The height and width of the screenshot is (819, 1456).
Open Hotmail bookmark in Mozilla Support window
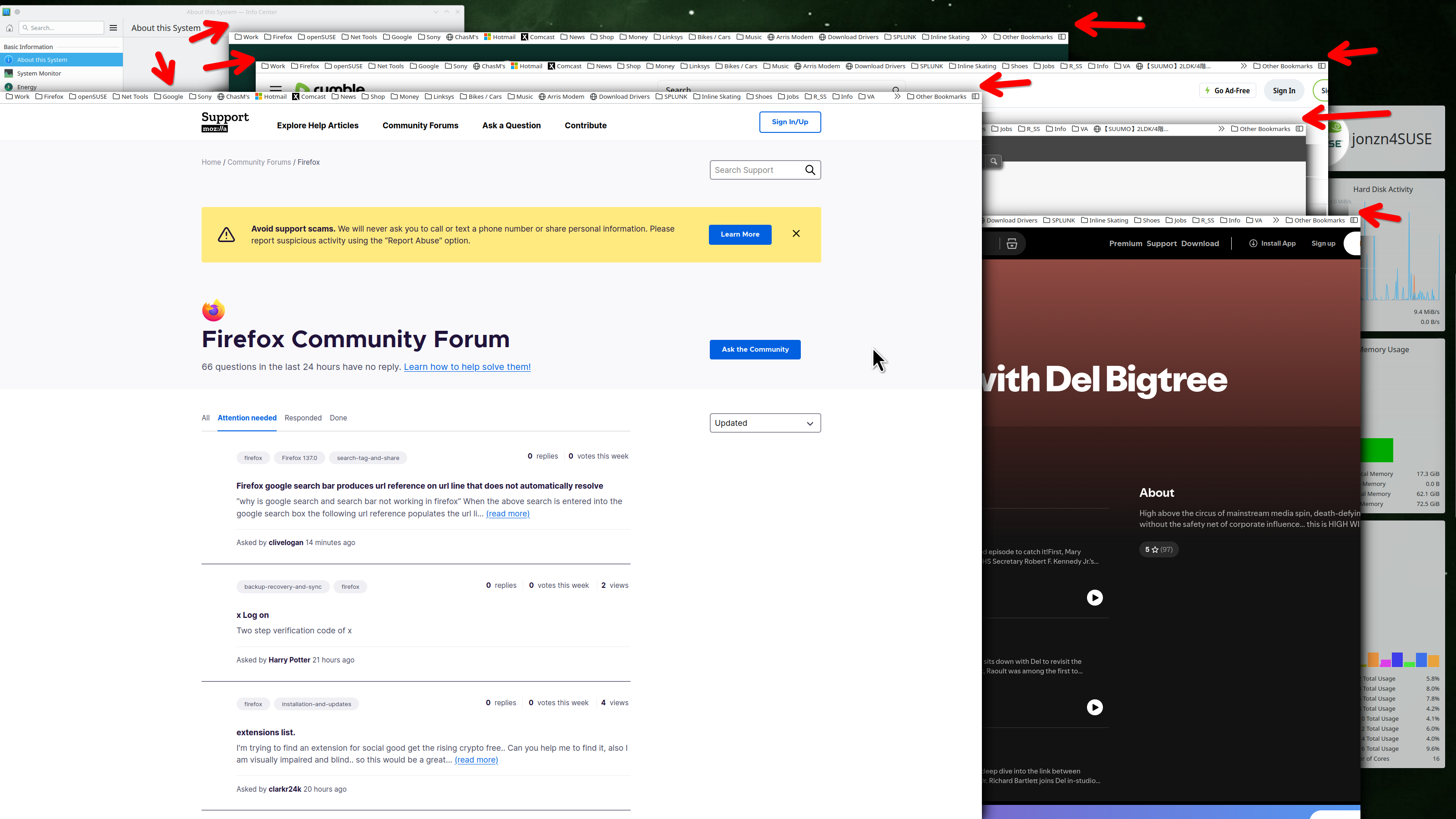[x=271, y=96]
